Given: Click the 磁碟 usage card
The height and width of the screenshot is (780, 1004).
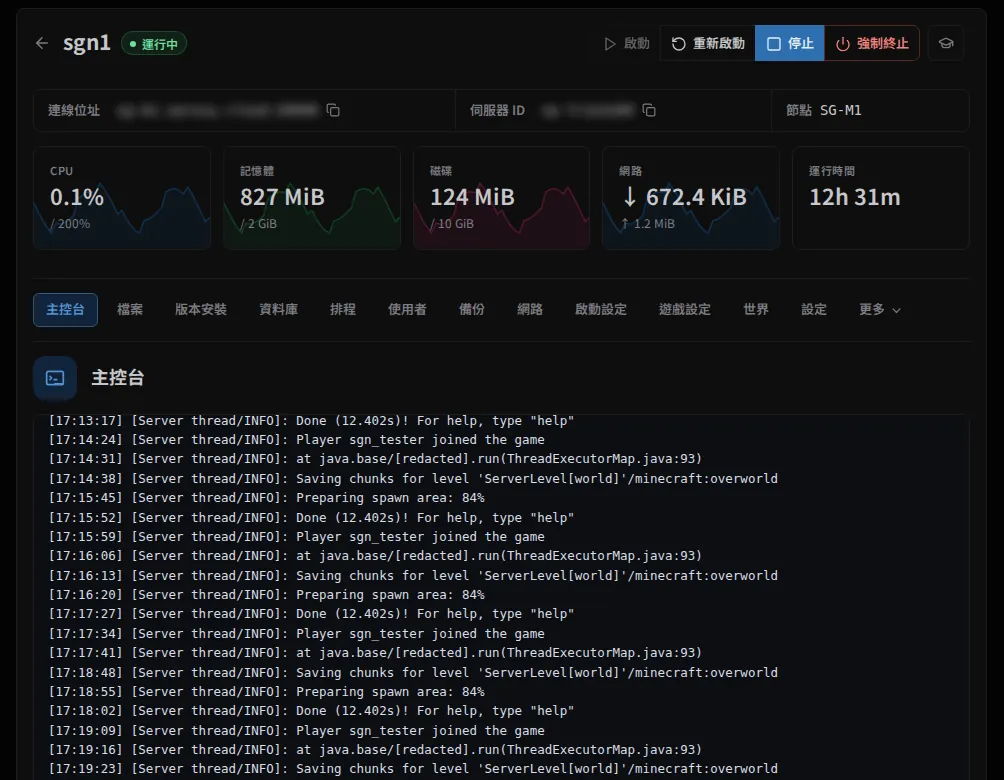Looking at the screenshot, I should pyautogui.click(x=501, y=198).
